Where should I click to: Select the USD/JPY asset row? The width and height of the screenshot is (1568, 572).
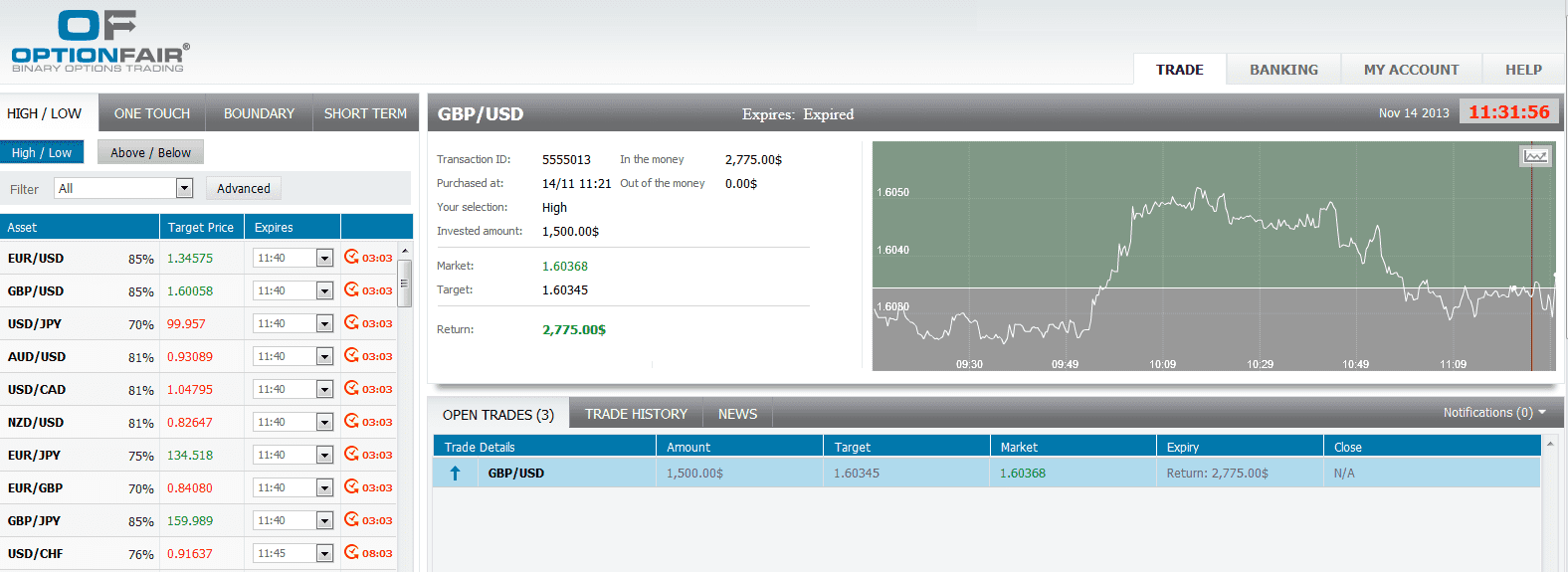(x=35, y=323)
